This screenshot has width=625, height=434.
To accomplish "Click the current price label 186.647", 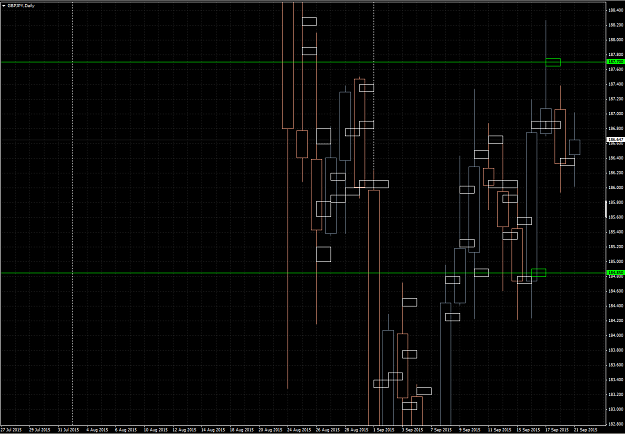I will click(614, 139).
